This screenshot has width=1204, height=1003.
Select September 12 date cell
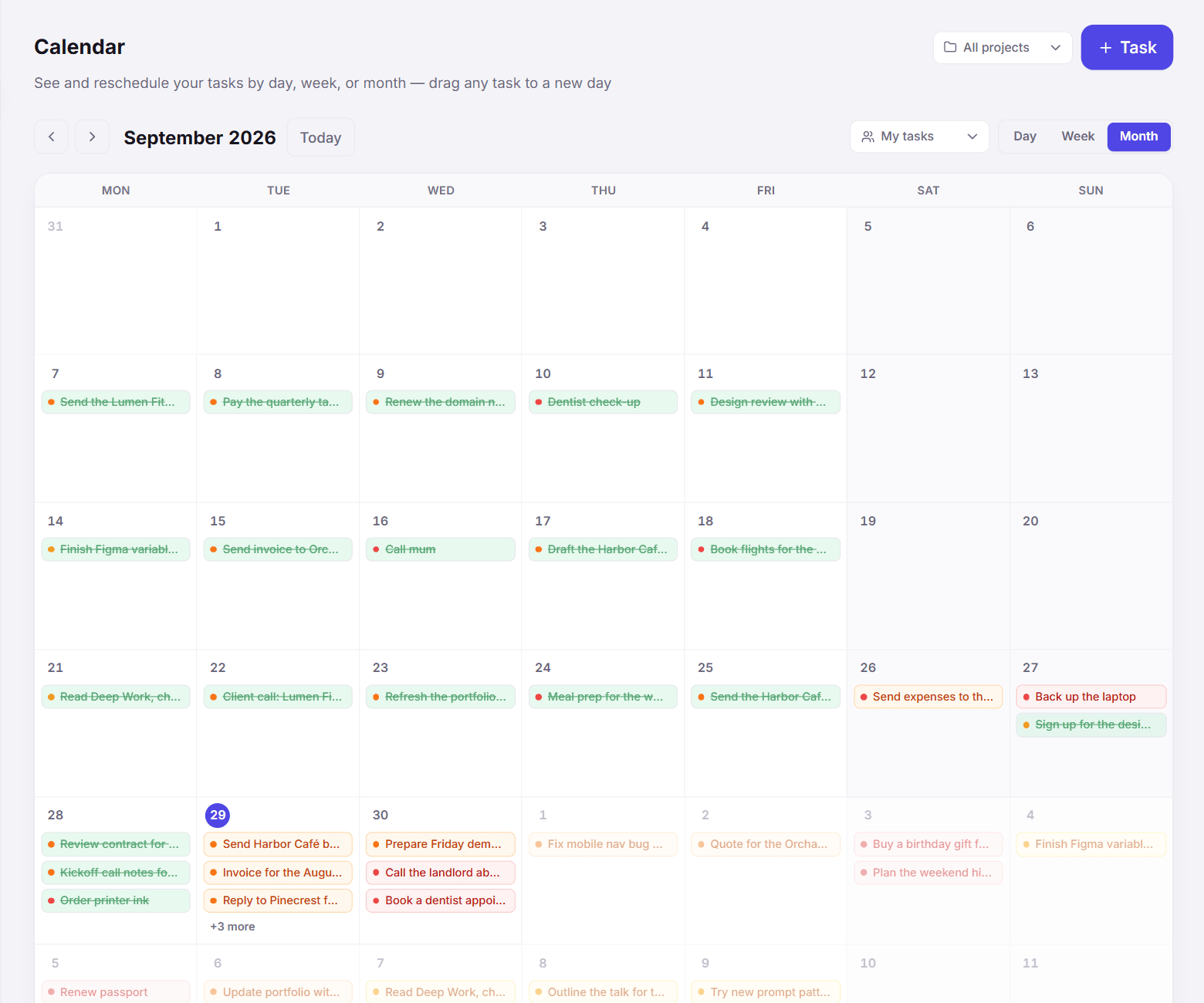click(928, 429)
